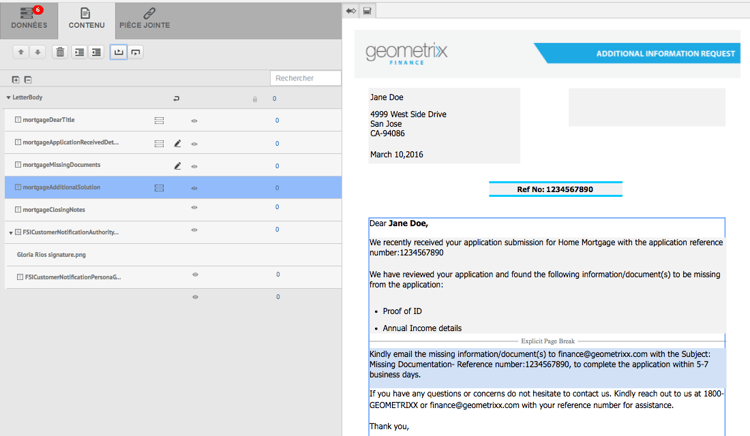The width and height of the screenshot is (750, 436).
Task: Click indent value 0 for mortgageAdditionalSolution
Action: (277, 188)
